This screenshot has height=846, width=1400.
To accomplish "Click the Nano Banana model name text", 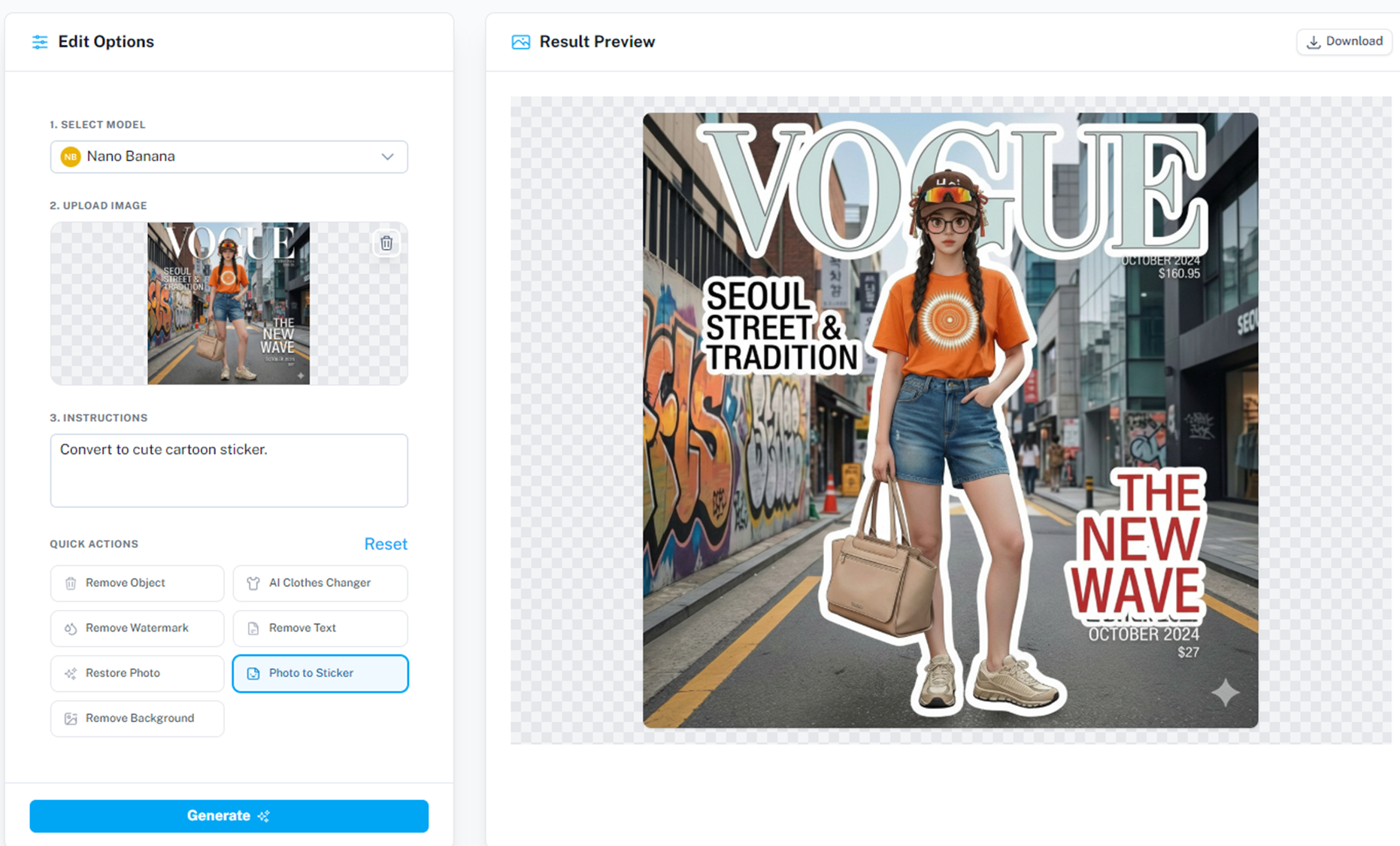I will (131, 156).
